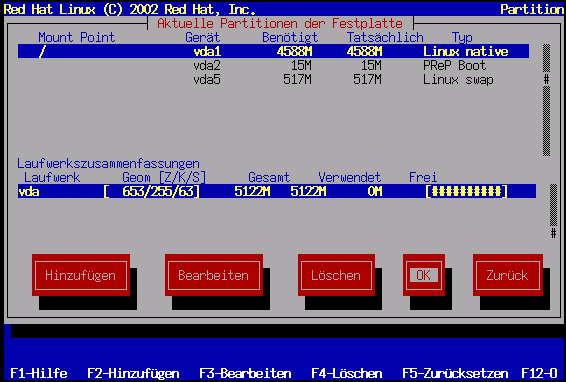Click the Typ column header

[x=462, y=37]
